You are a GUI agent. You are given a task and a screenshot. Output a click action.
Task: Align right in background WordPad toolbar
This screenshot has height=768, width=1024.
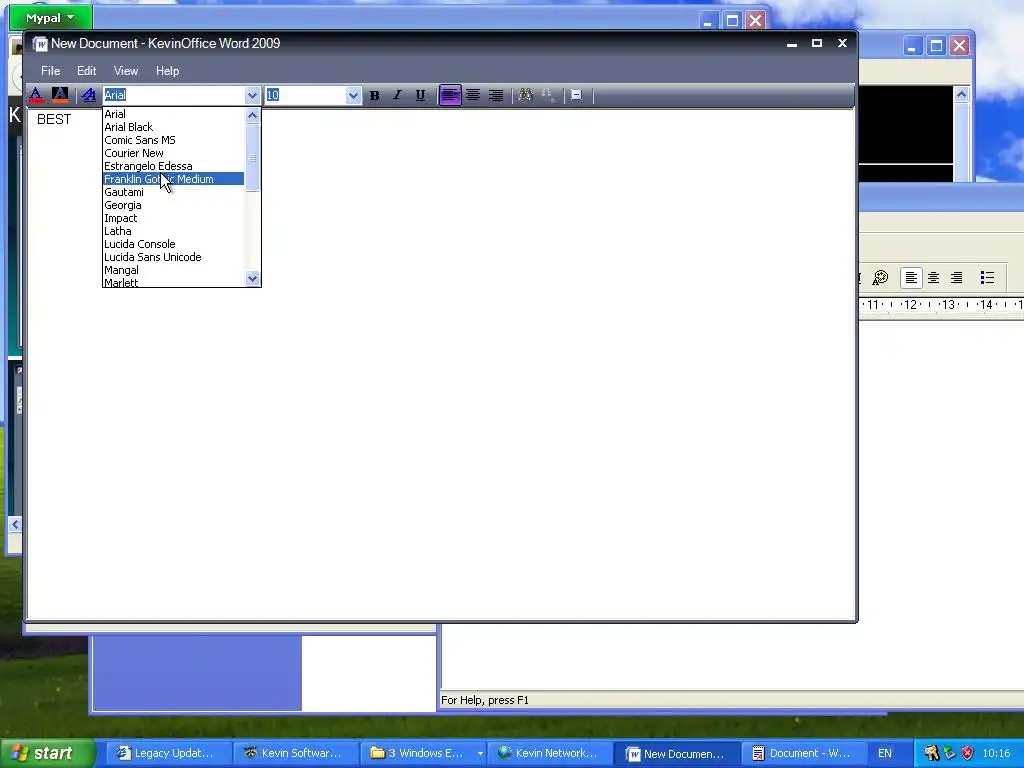click(x=957, y=278)
